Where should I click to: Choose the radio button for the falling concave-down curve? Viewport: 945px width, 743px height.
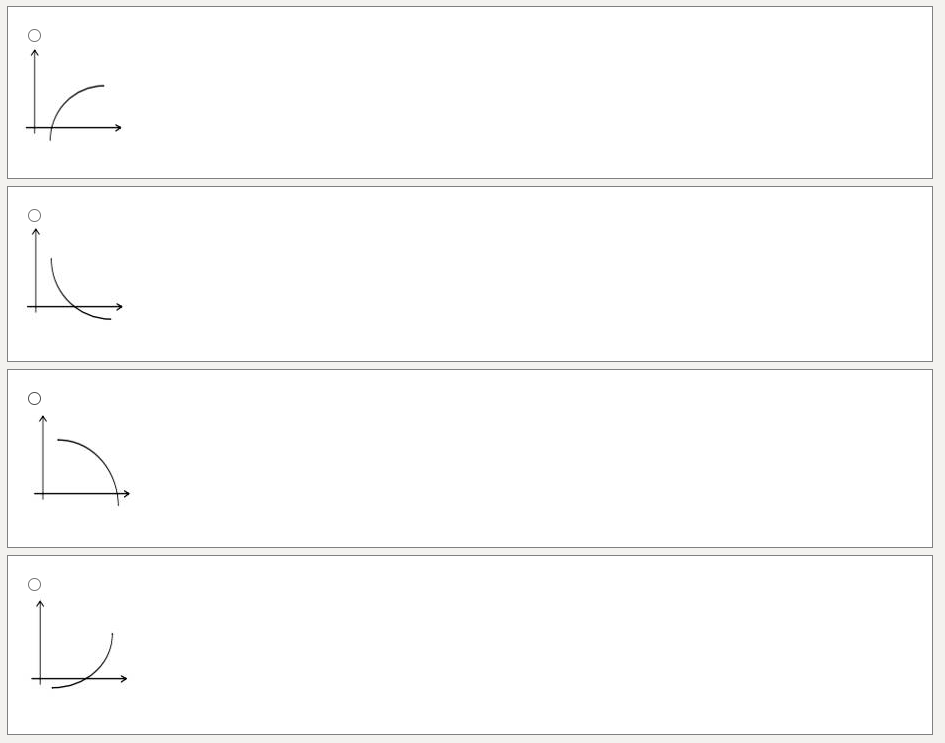tap(34, 399)
